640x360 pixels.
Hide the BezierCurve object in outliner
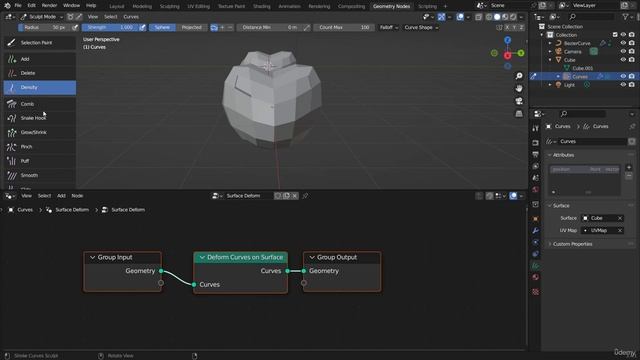[623, 43]
